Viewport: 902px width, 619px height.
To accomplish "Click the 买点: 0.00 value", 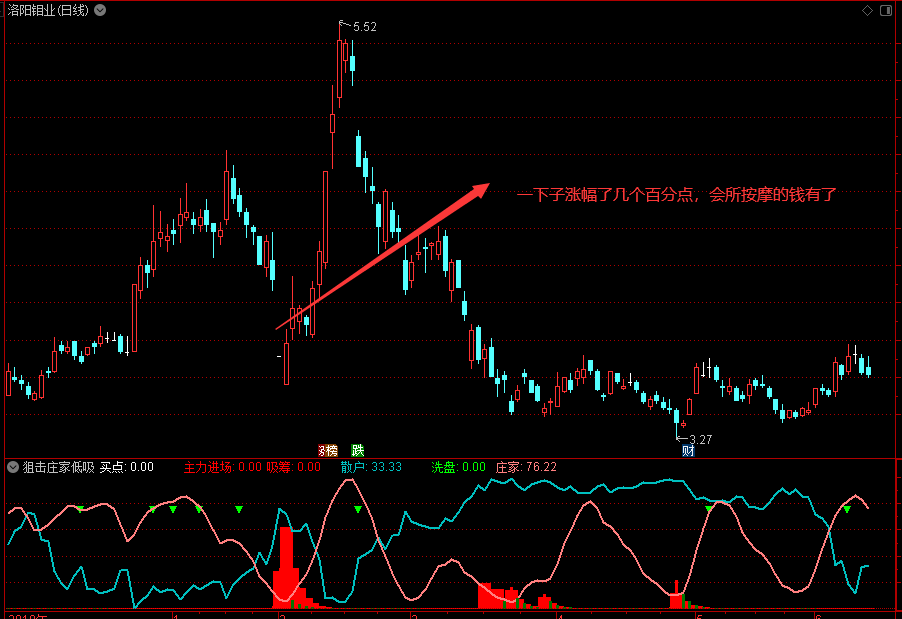I will pyautogui.click(x=127, y=467).
